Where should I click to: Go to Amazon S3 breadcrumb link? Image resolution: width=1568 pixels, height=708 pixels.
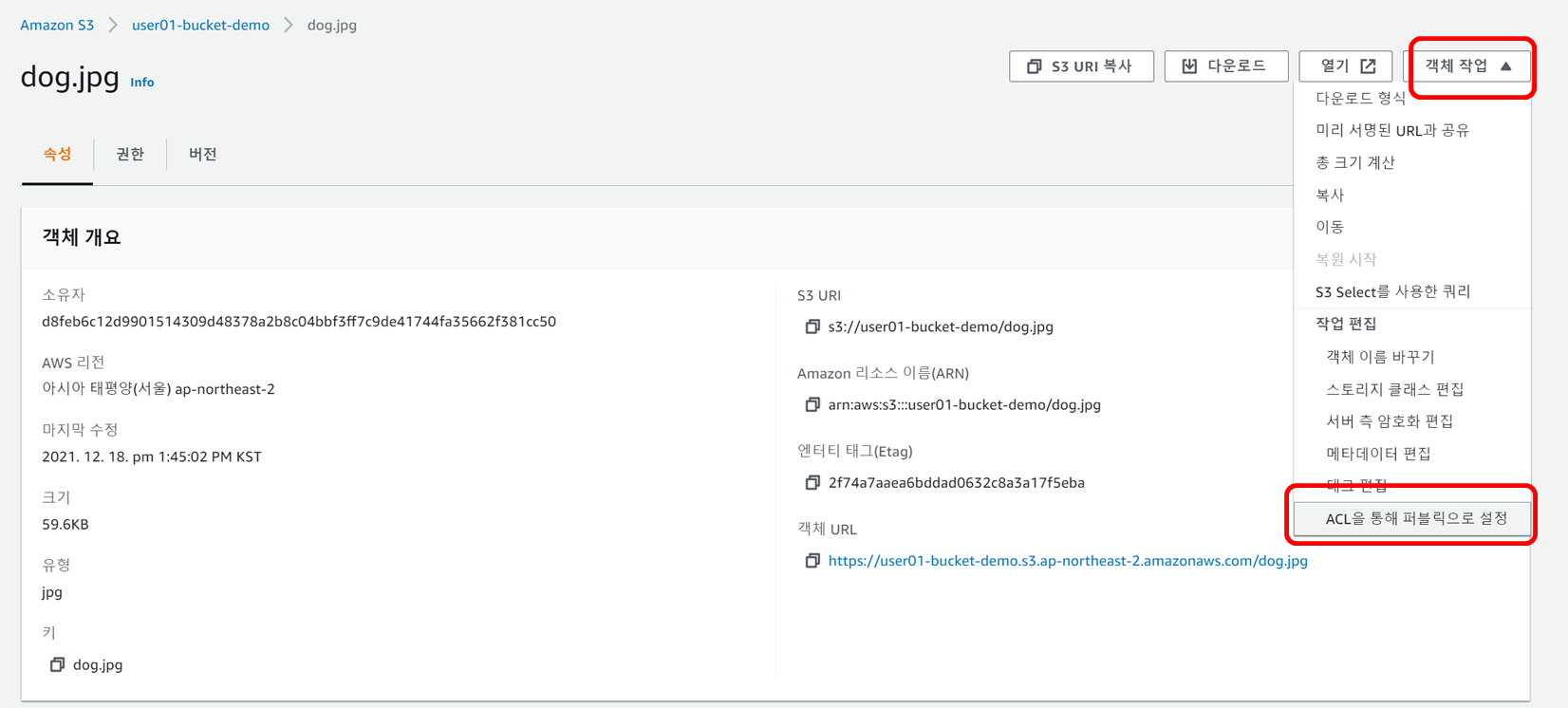click(57, 26)
